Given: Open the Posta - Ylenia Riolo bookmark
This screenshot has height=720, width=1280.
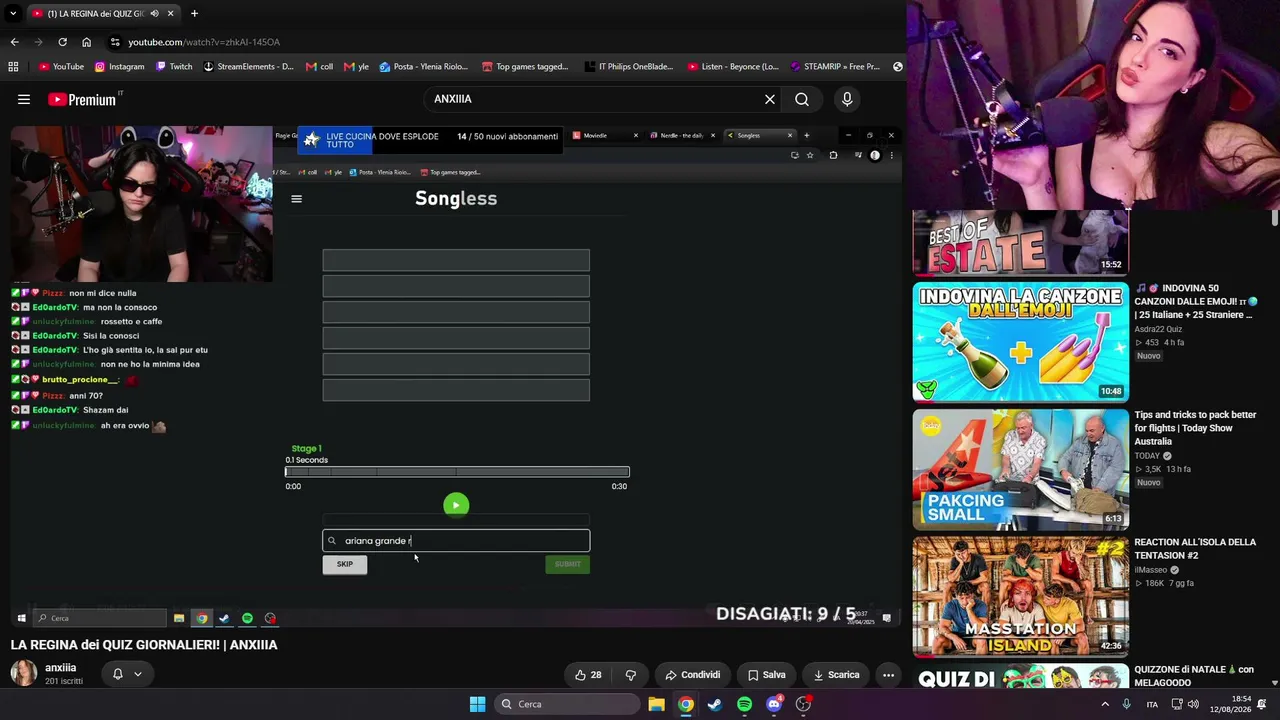Looking at the screenshot, I should coord(423,67).
